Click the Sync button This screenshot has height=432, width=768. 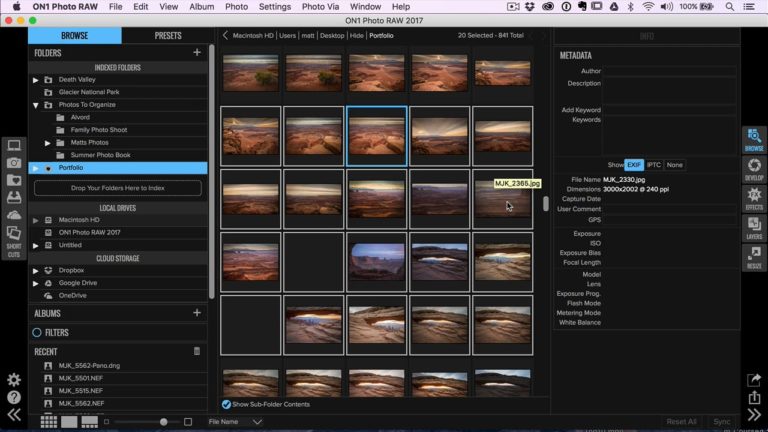[721, 422]
